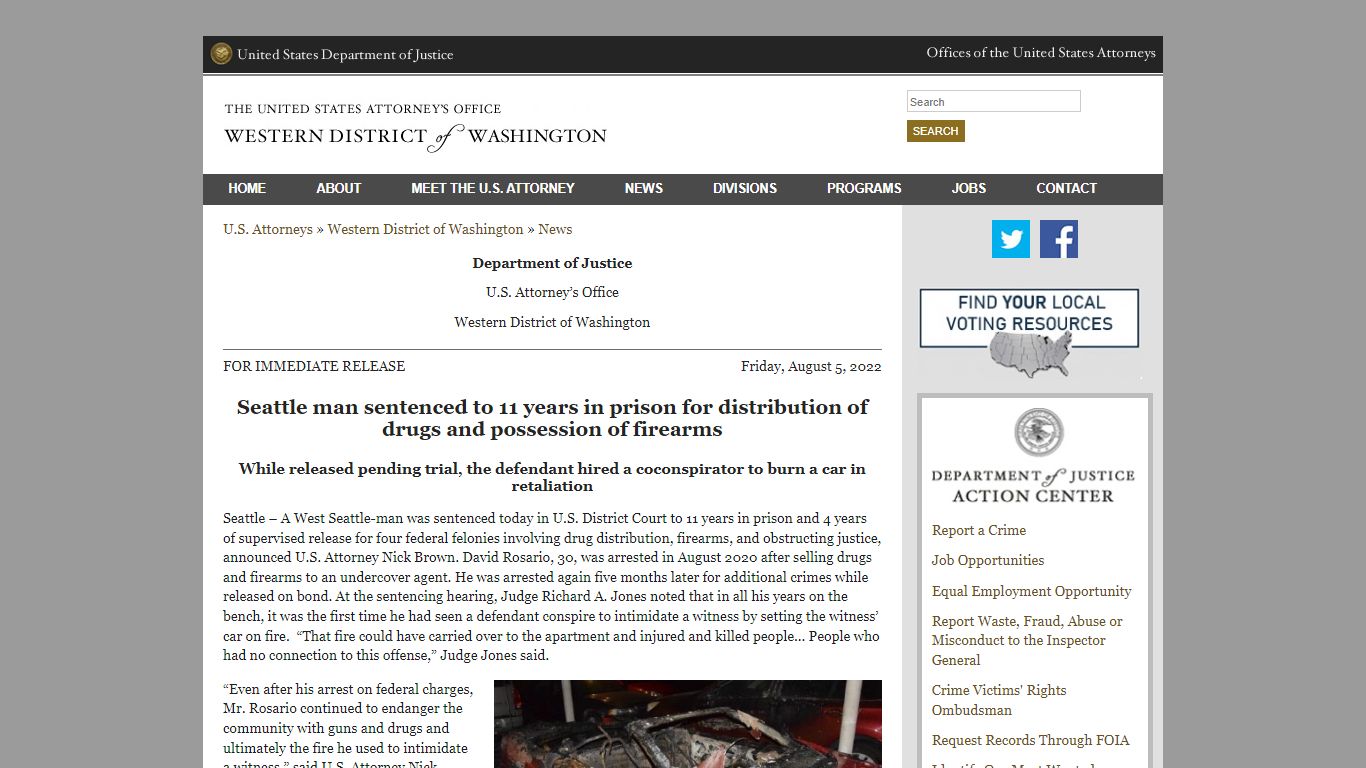Image resolution: width=1366 pixels, height=768 pixels.
Task: Open Request Records Through FOIA link
Action: point(1031,740)
